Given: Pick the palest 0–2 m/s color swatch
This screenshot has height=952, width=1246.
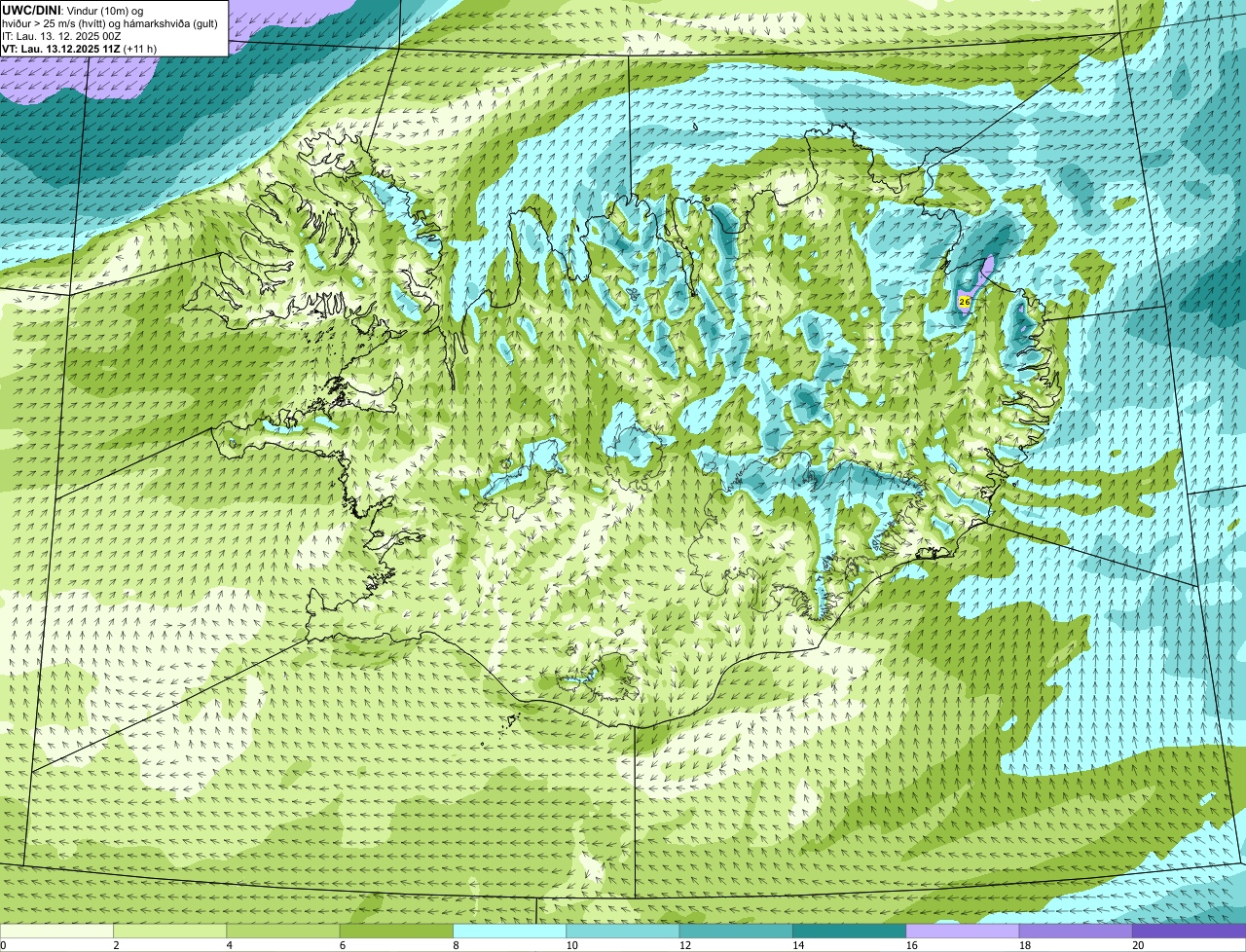Looking at the screenshot, I should coord(56,931).
